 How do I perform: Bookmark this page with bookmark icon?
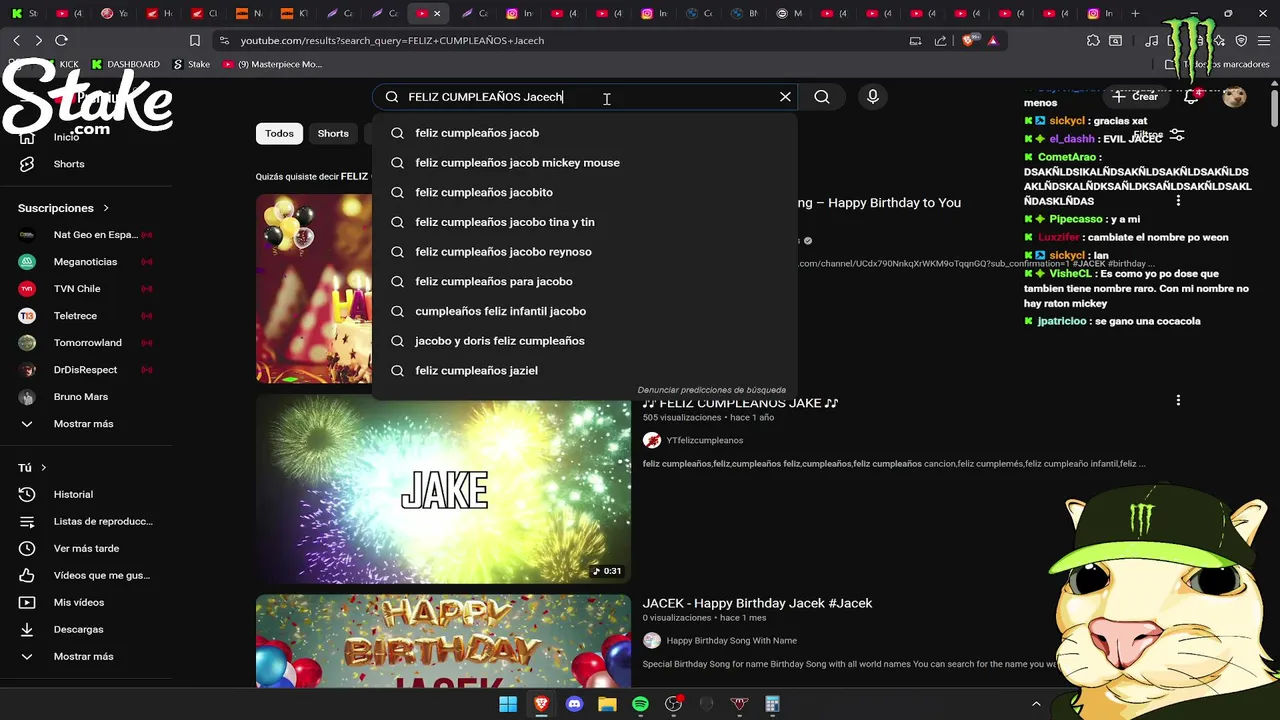pos(195,41)
